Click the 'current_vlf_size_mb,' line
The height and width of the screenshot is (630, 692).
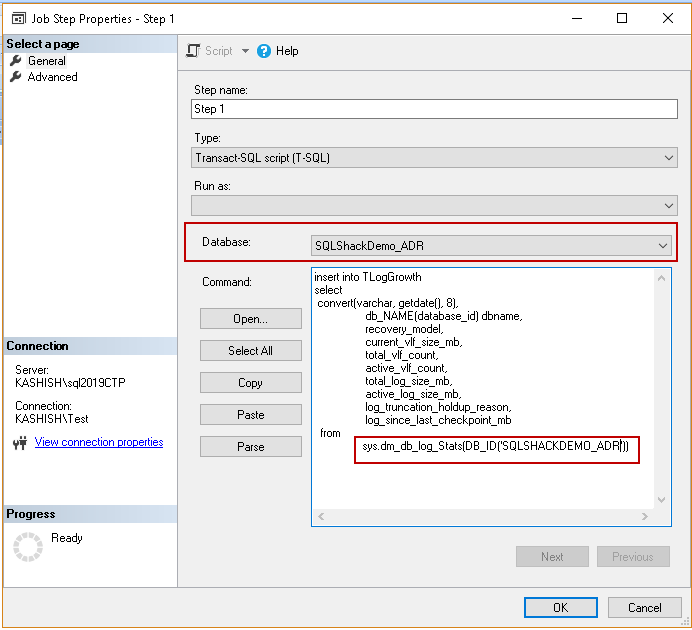[414, 342]
